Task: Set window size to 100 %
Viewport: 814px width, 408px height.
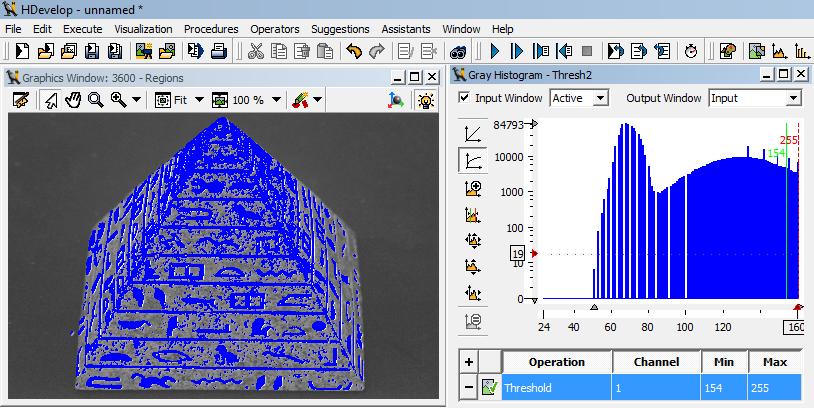Action: 239,100
